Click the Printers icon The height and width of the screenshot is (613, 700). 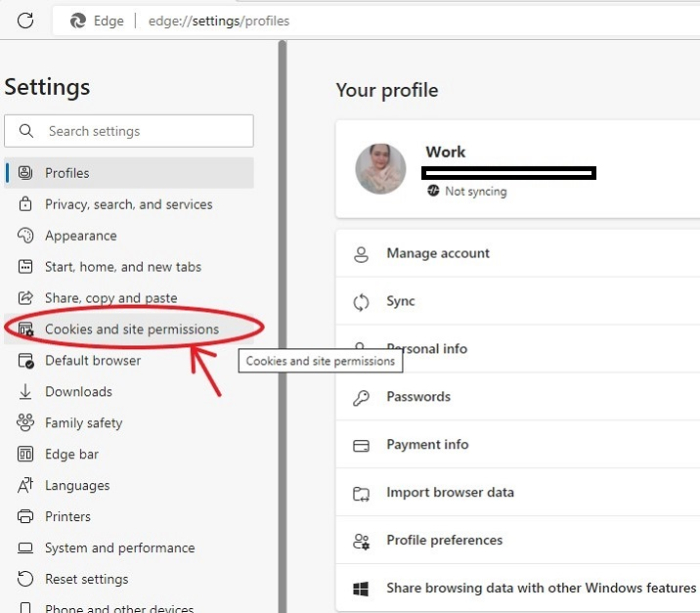(25, 516)
